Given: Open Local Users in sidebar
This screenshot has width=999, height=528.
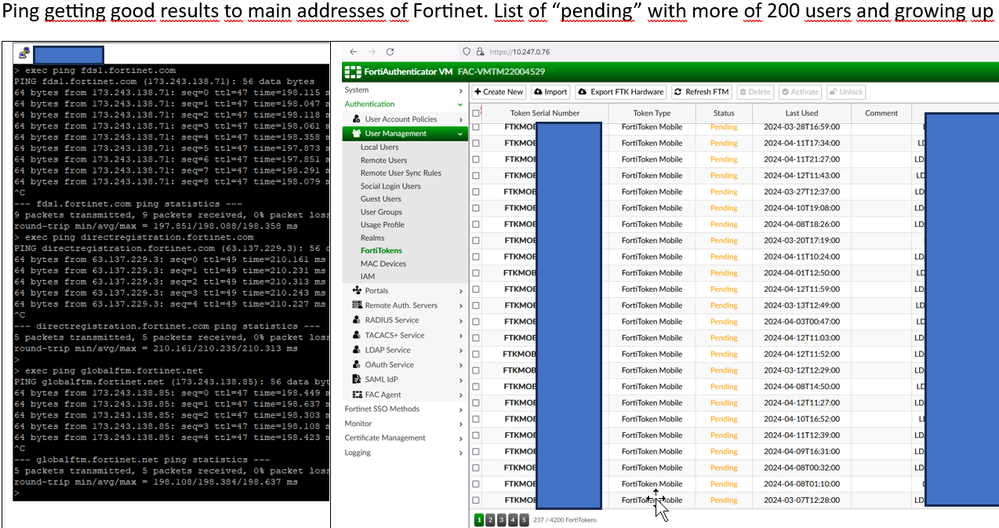Looking at the screenshot, I should tap(379, 147).
